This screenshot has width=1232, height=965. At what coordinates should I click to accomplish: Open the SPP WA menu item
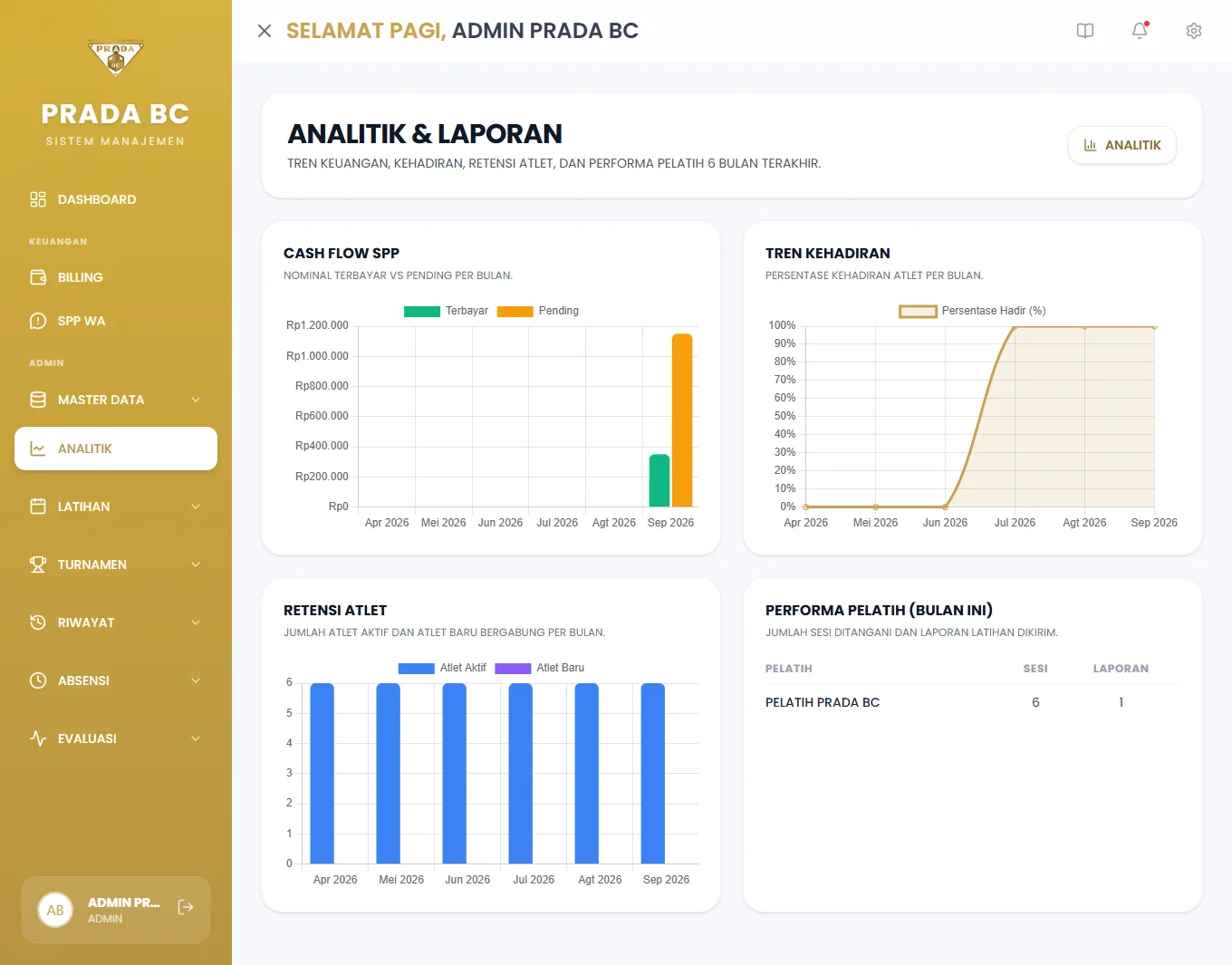tap(116, 321)
